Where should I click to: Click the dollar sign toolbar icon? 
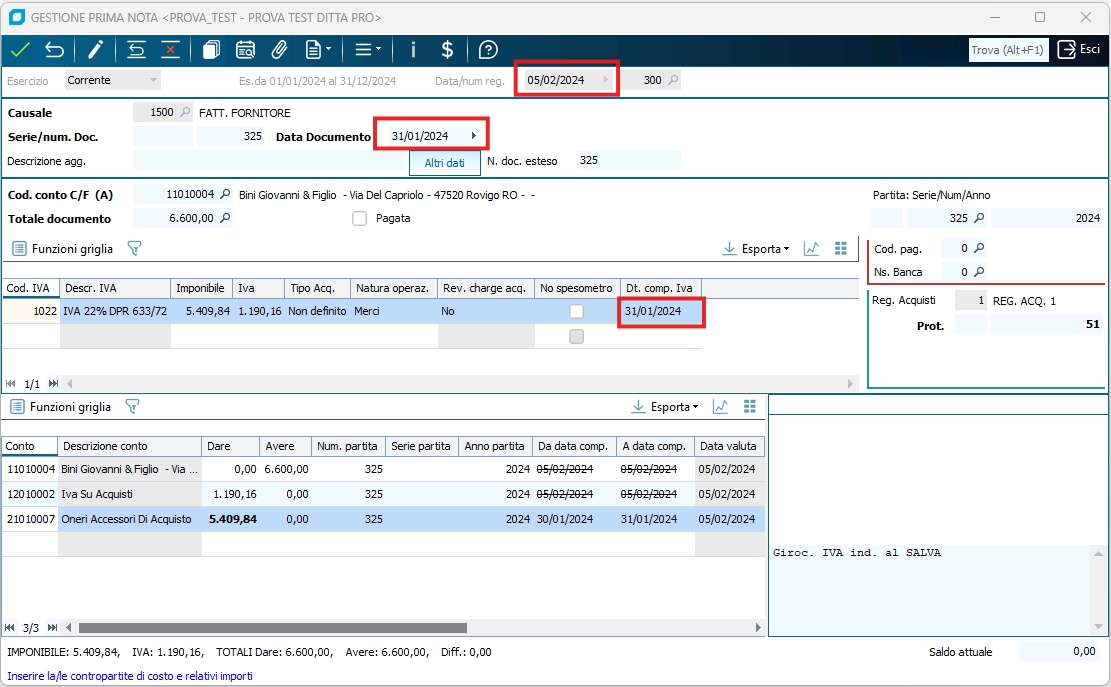pos(447,50)
